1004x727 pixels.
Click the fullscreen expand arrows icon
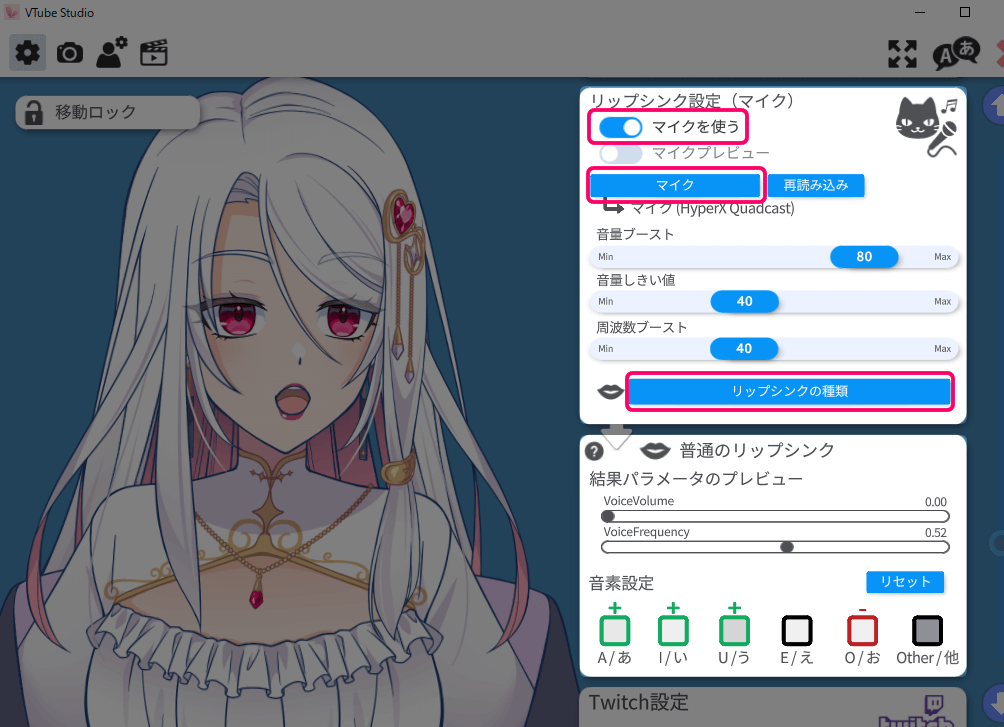coord(902,54)
